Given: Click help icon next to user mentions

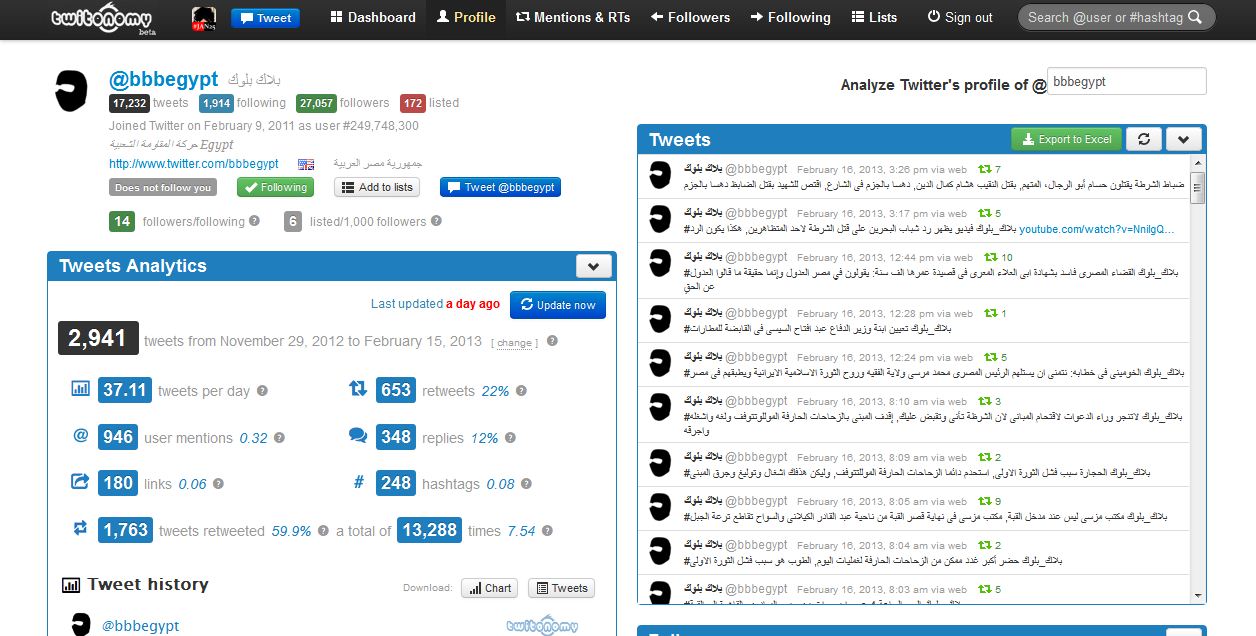Looking at the screenshot, I should (x=280, y=438).
